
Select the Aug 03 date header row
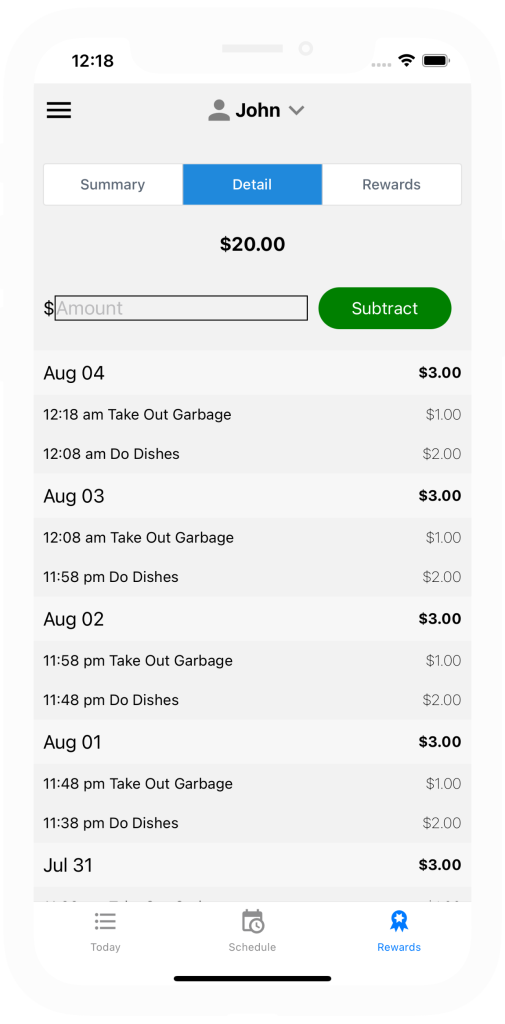[x=252, y=496]
